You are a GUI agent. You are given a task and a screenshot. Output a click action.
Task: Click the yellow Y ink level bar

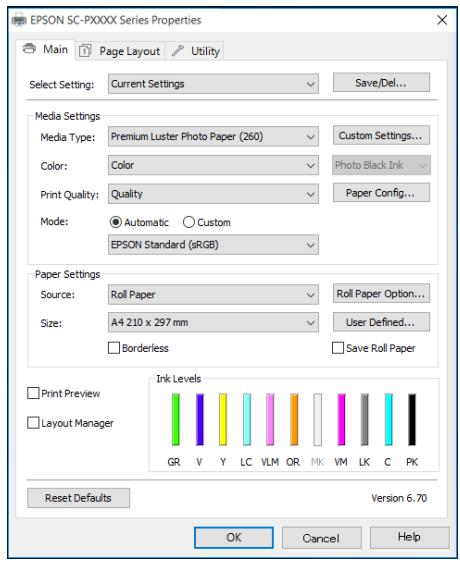click(x=223, y=419)
